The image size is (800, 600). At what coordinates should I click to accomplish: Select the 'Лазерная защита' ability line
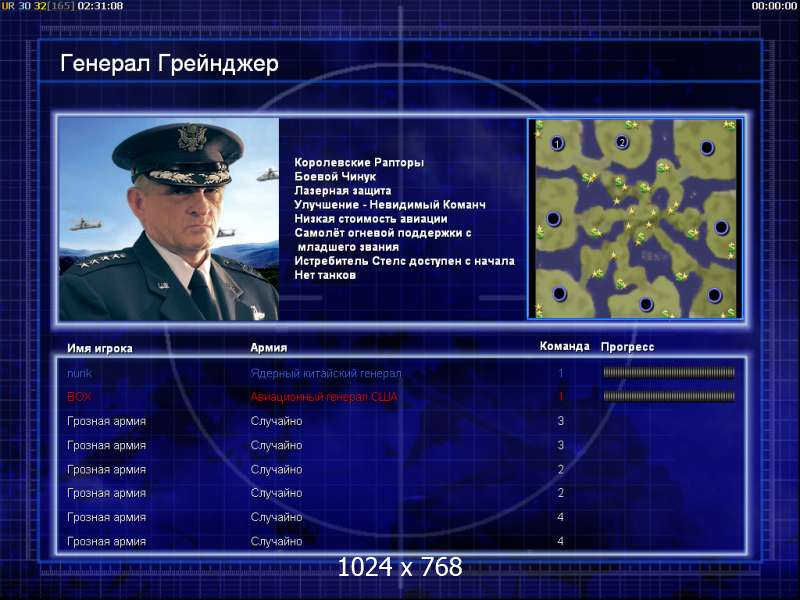tap(343, 191)
